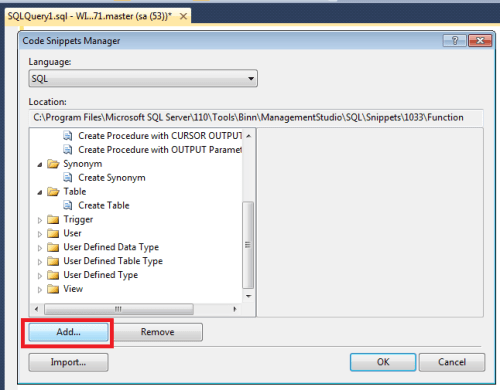Collapse the Table folder arrow

click(40, 192)
